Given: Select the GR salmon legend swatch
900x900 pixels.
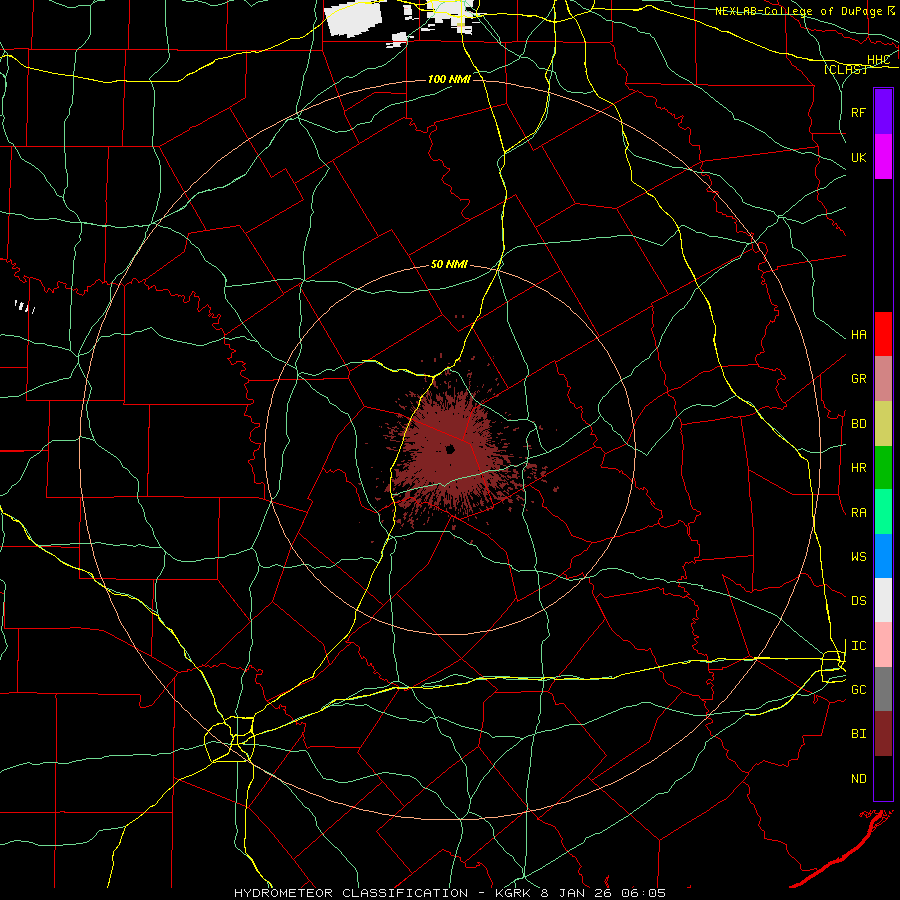Looking at the screenshot, I should coord(883,379).
